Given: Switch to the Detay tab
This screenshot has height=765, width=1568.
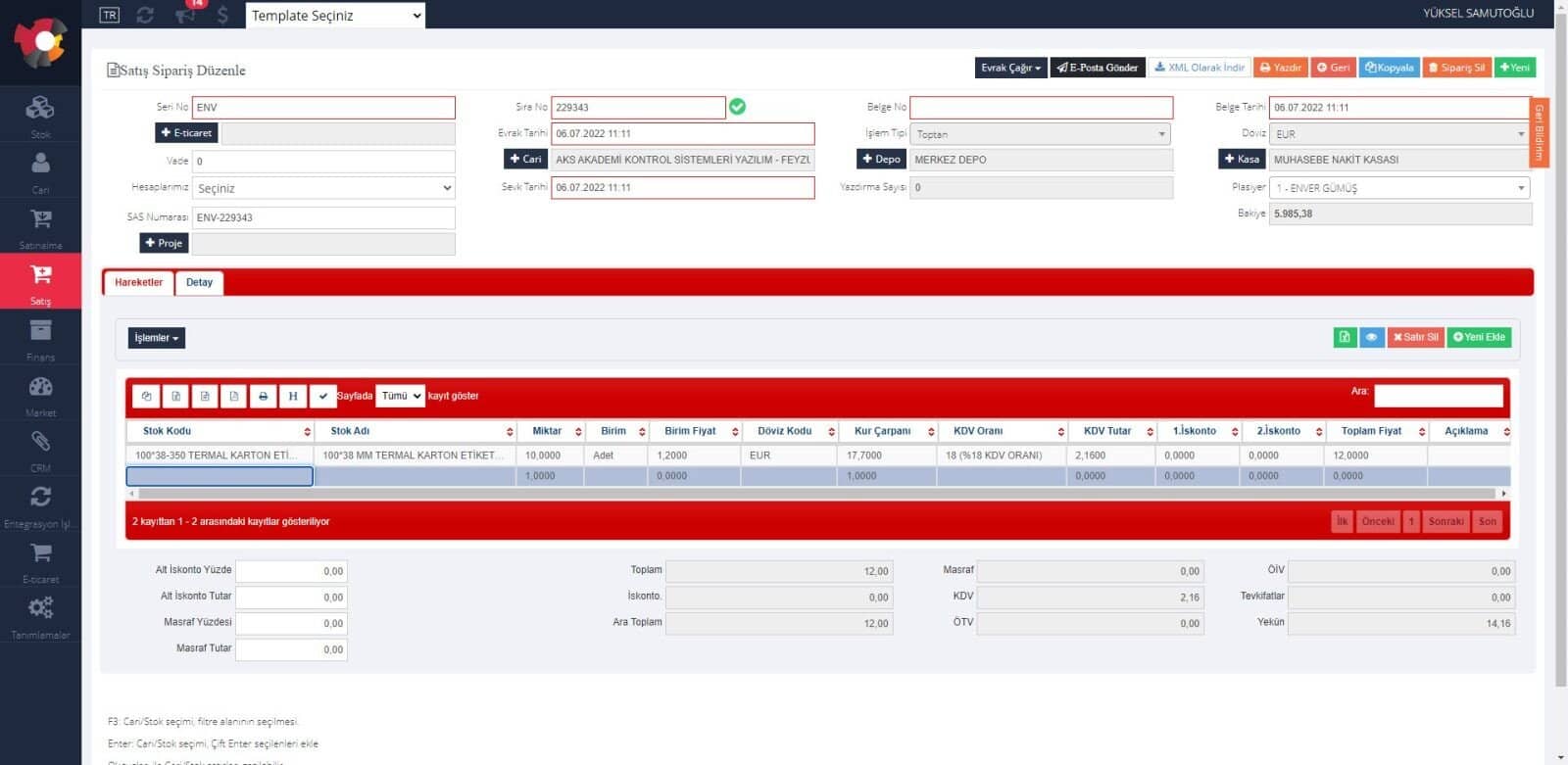Looking at the screenshot, I should (x=199, y=282).
